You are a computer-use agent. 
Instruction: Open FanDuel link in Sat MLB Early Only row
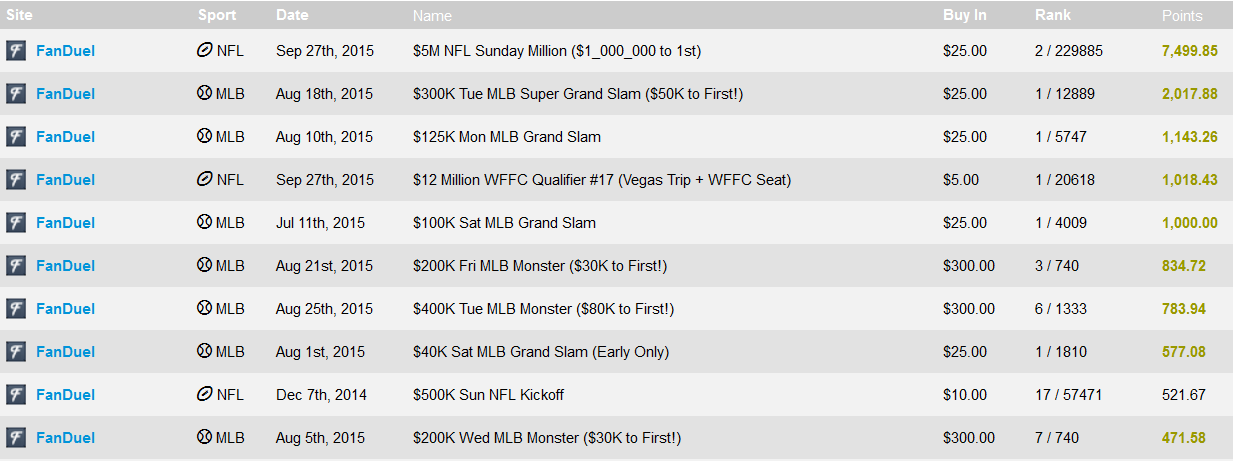click(65, 352)
